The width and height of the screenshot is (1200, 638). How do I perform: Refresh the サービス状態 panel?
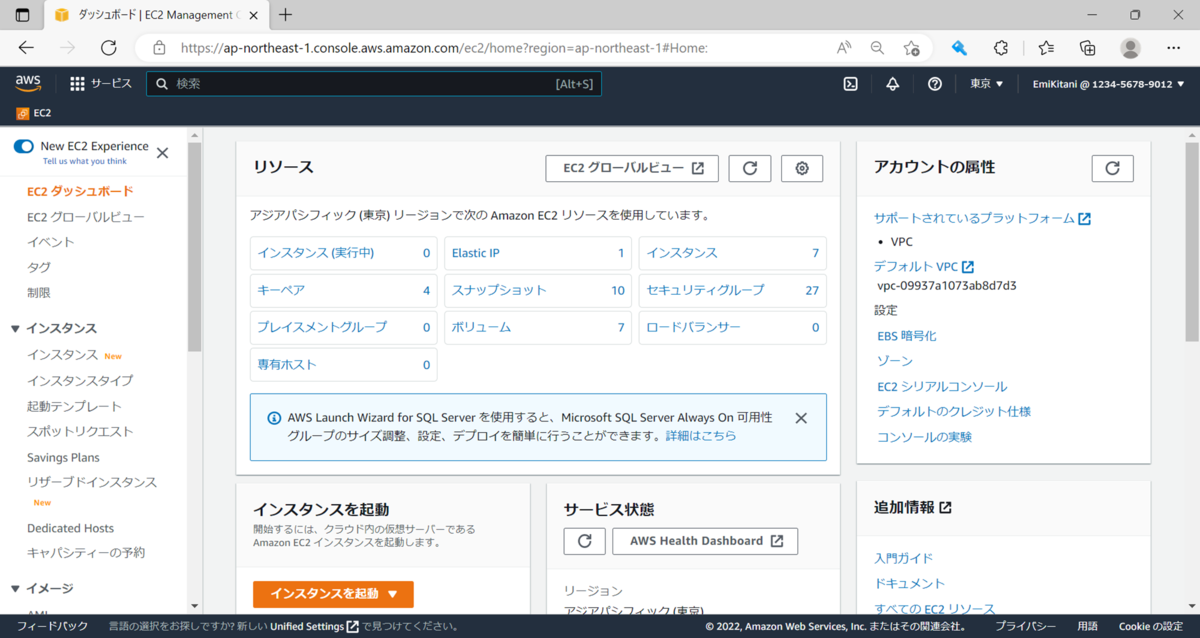click(x=585, y=541)
